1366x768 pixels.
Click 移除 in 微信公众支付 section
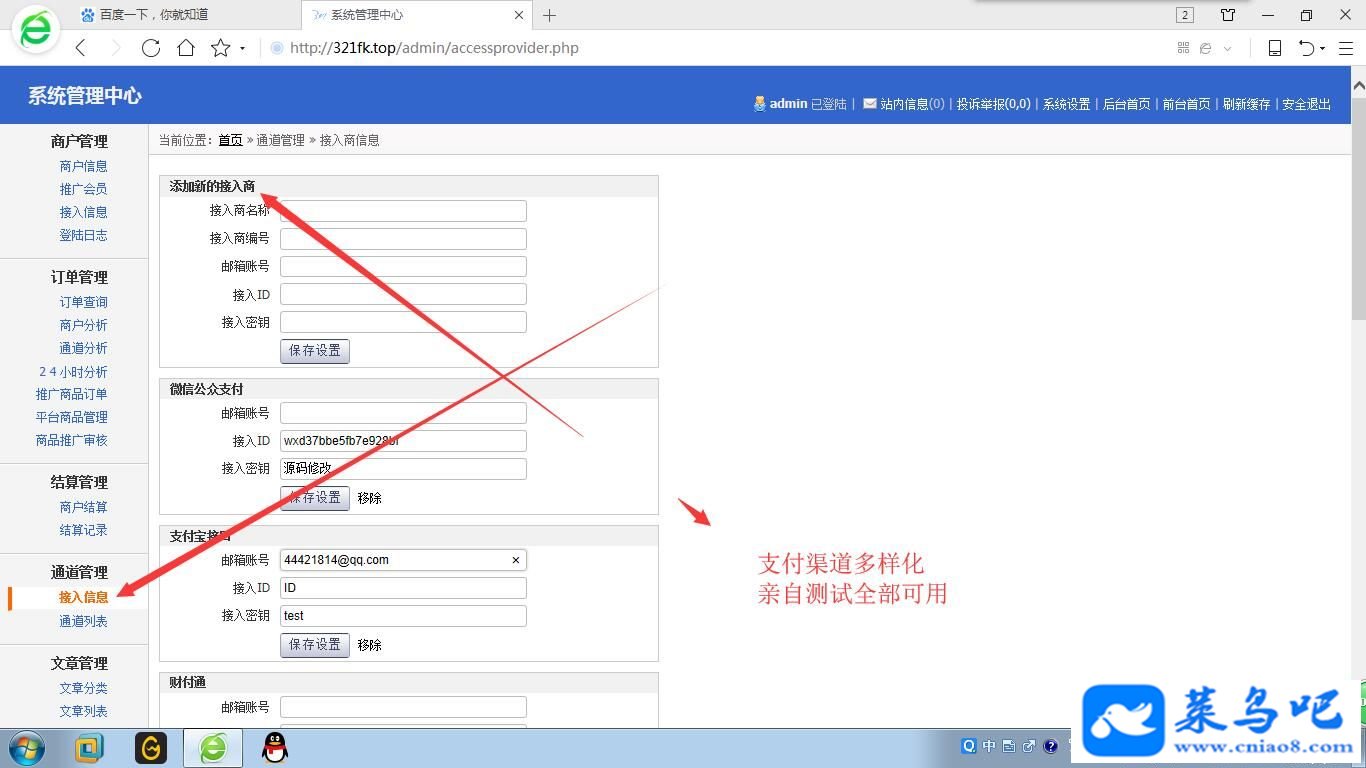click(369, 498)
